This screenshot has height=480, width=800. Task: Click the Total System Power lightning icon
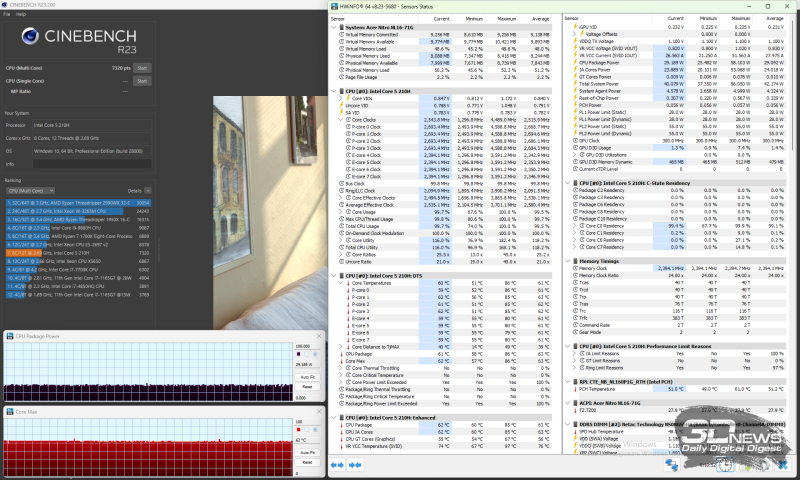576,84
